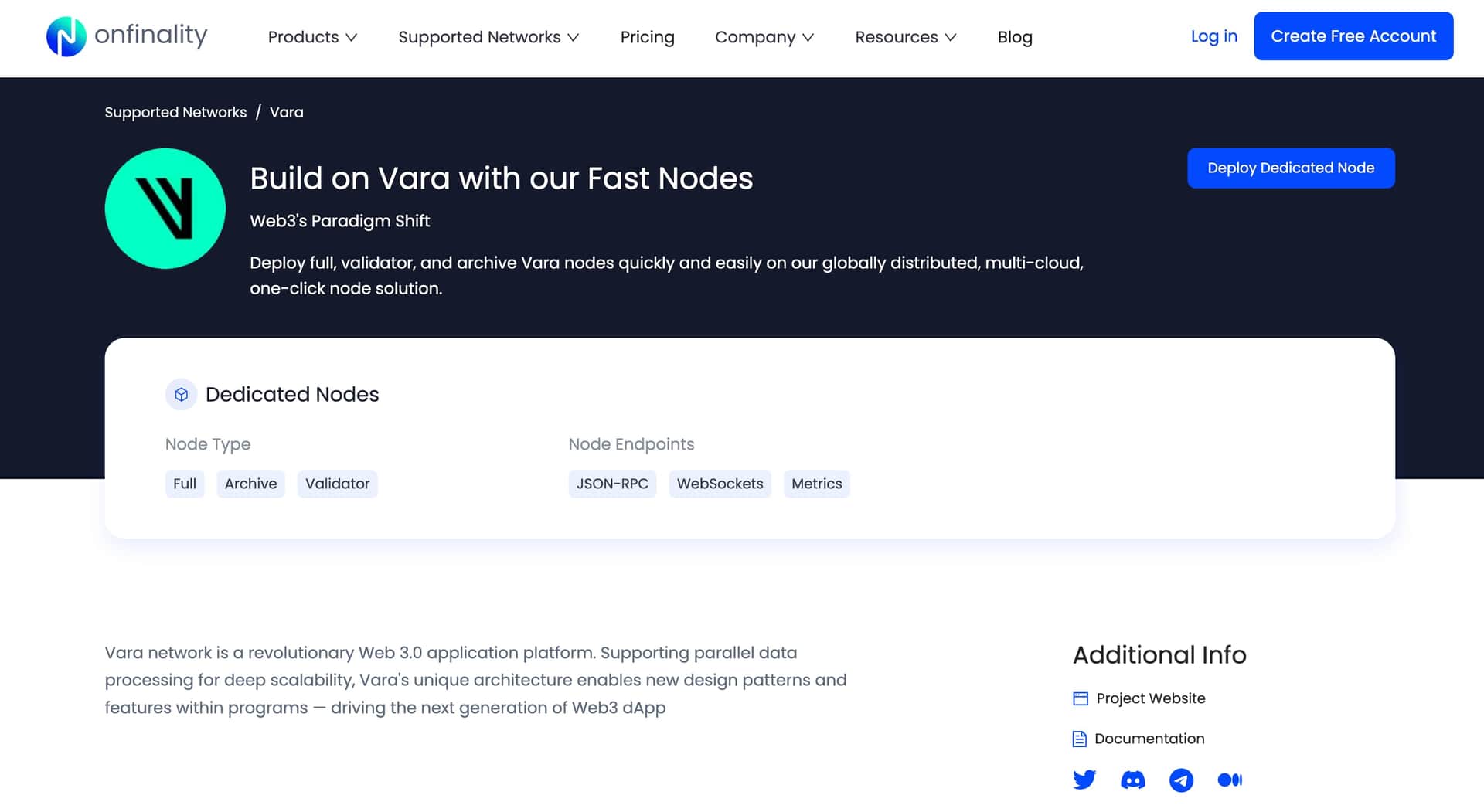Open the Medium social link

point(1230,780)
